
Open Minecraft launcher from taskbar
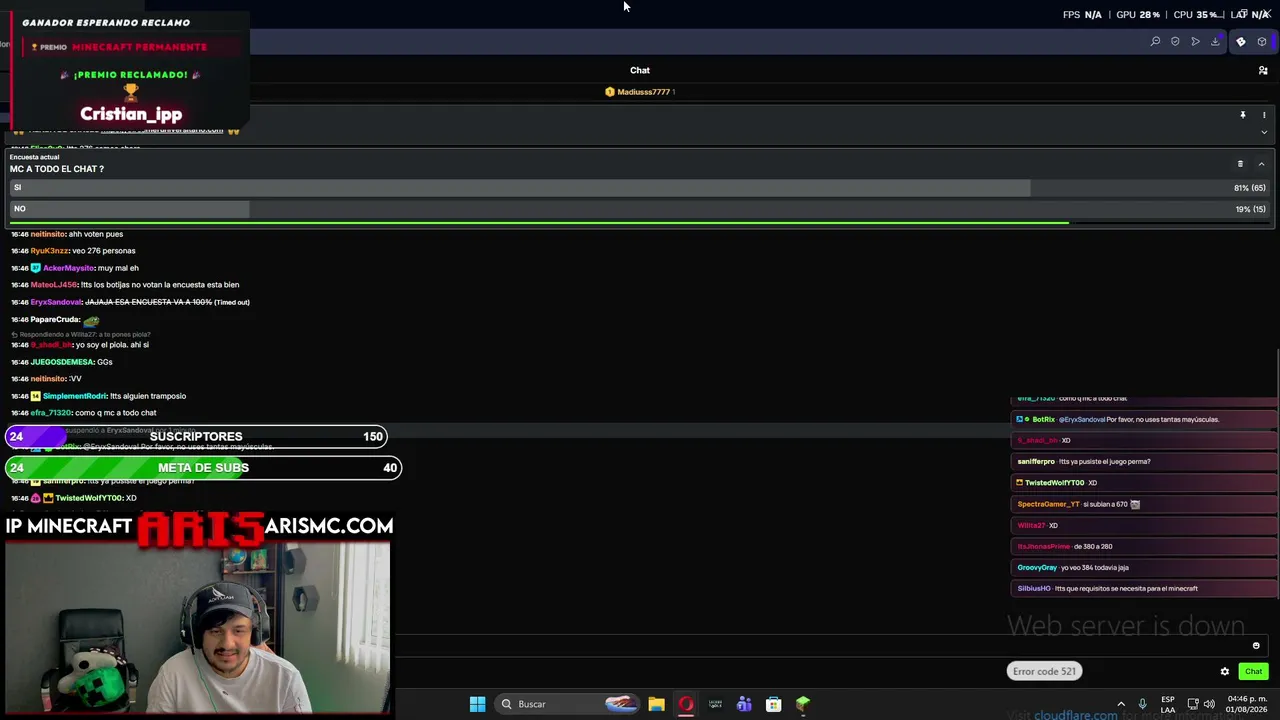(802, 704)
